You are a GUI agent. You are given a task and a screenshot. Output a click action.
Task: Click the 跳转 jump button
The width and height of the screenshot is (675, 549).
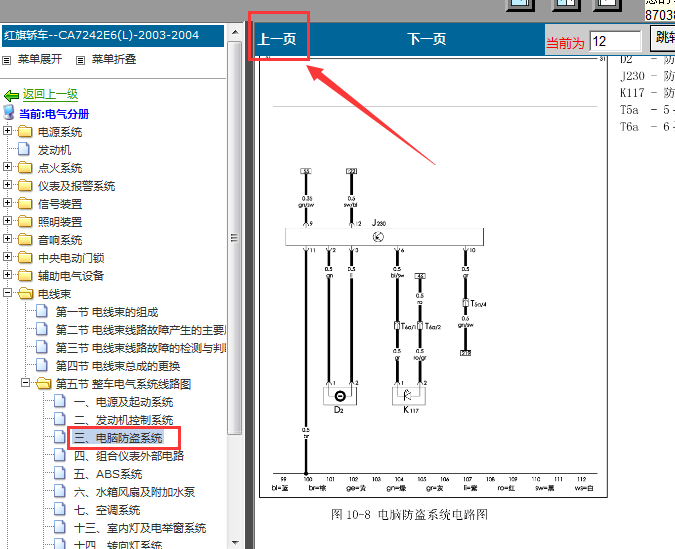(663, 37)
